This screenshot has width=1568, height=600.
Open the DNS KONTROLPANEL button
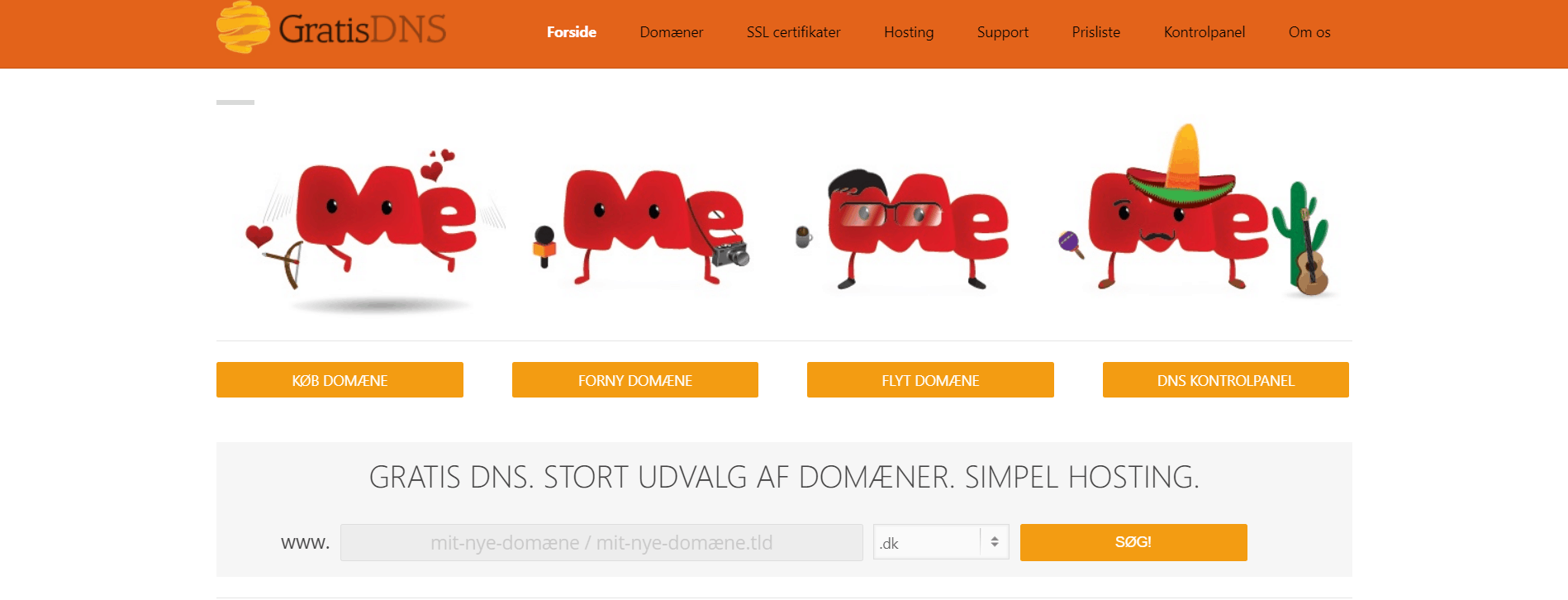1226,380
